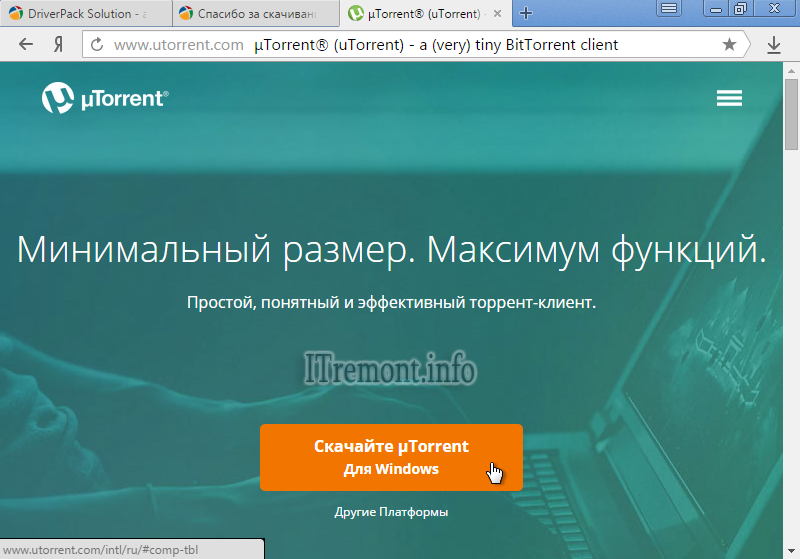Go back with the browser back arrow
Image resolution: width=800 pixels, height=559 pixels.
26,45
